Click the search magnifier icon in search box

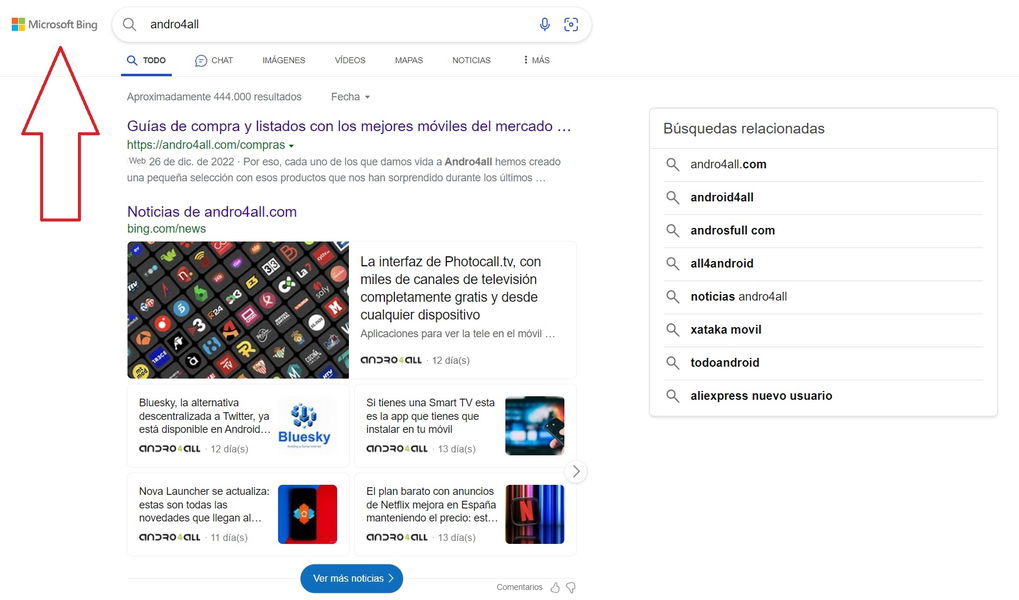pos(130,25)
